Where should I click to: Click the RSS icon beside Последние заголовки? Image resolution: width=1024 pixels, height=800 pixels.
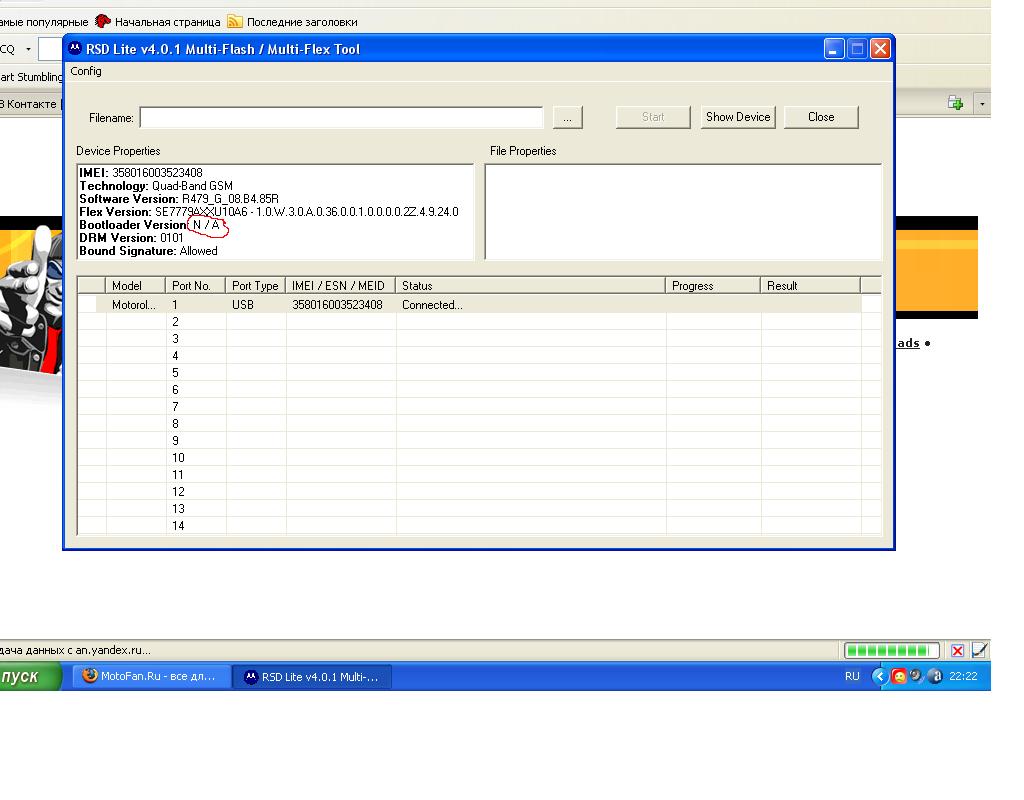[234, 22]
